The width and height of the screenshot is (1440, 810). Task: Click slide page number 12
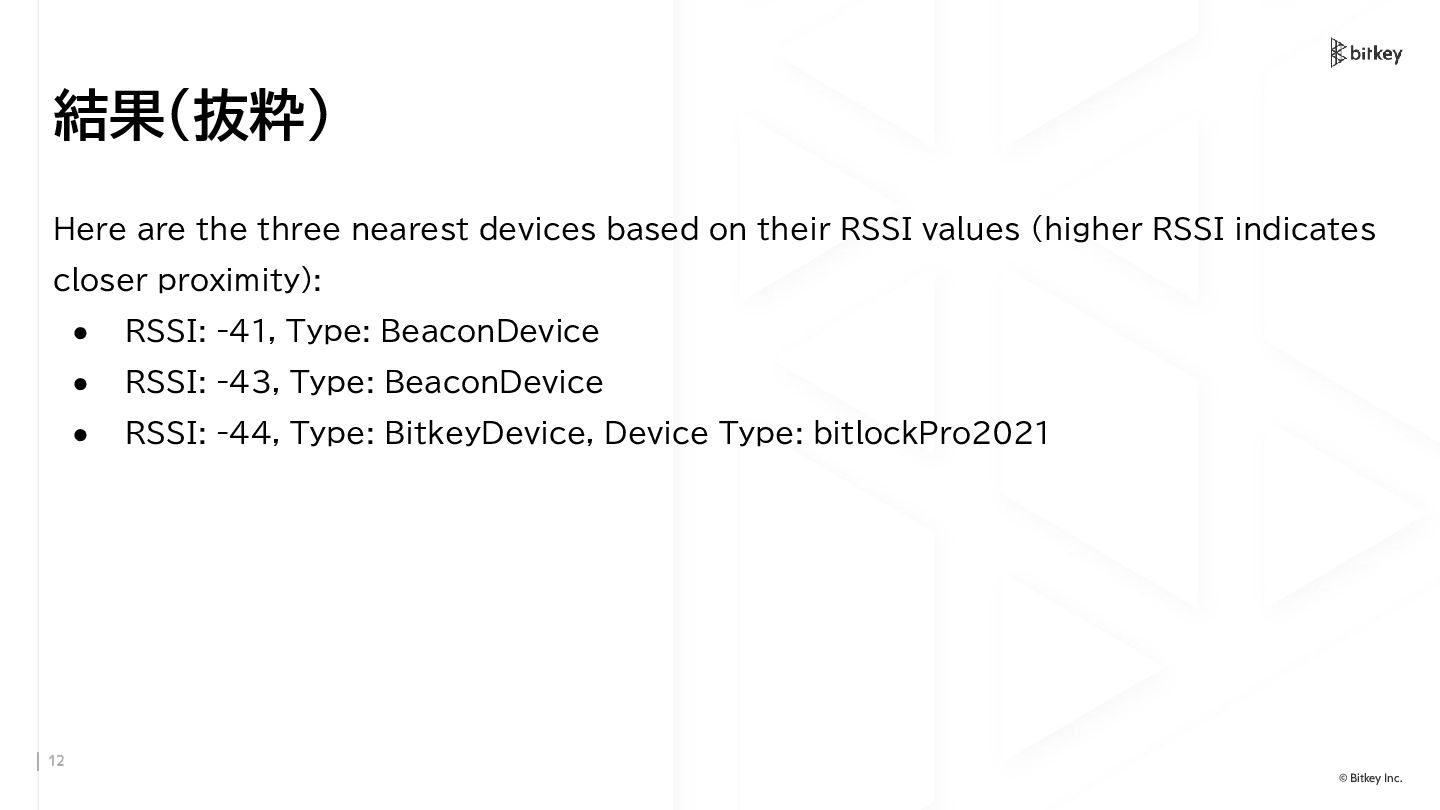pyautogui.click(x=56, y=761)
